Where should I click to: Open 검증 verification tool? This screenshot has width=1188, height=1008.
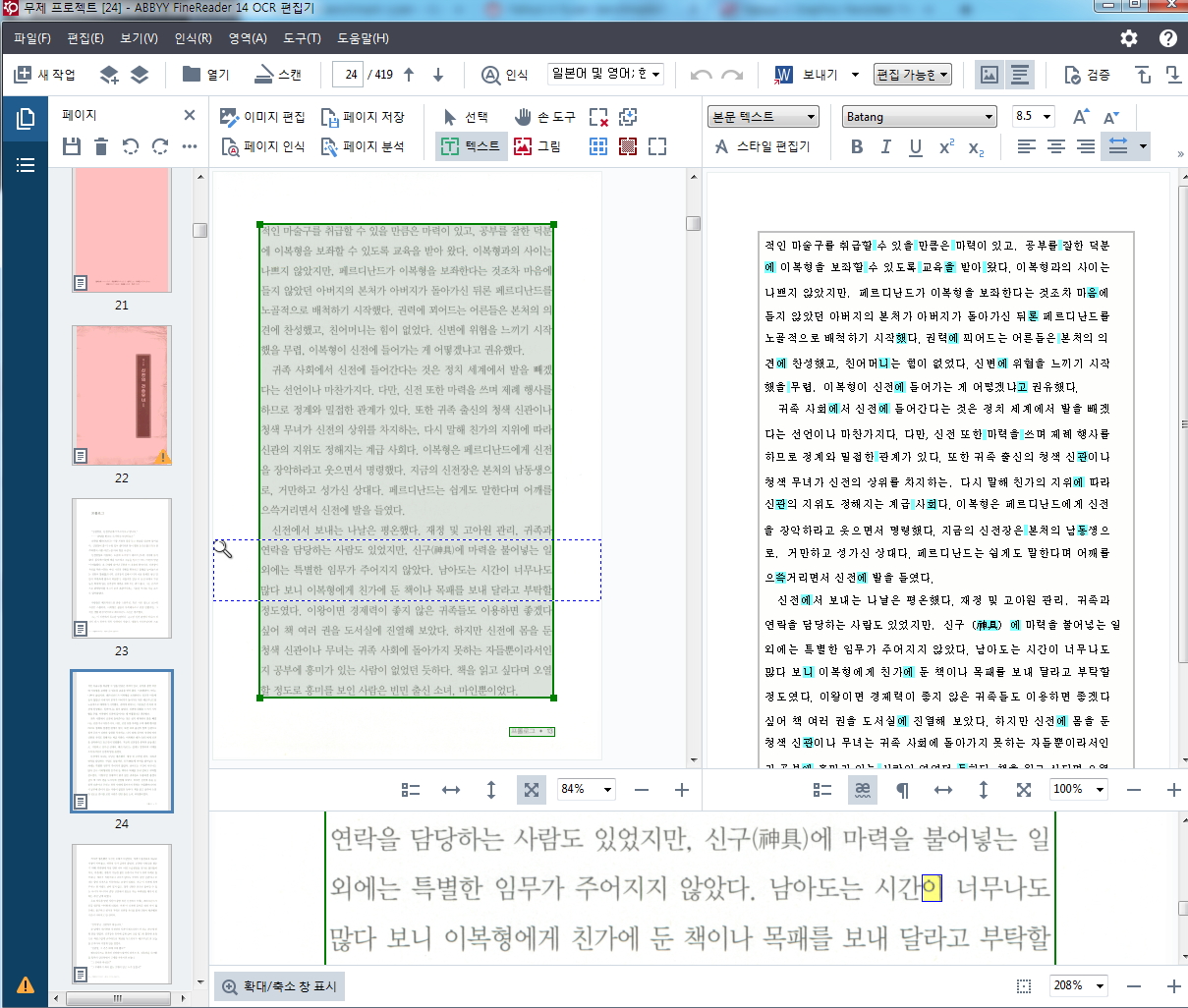click(1088, 75)
